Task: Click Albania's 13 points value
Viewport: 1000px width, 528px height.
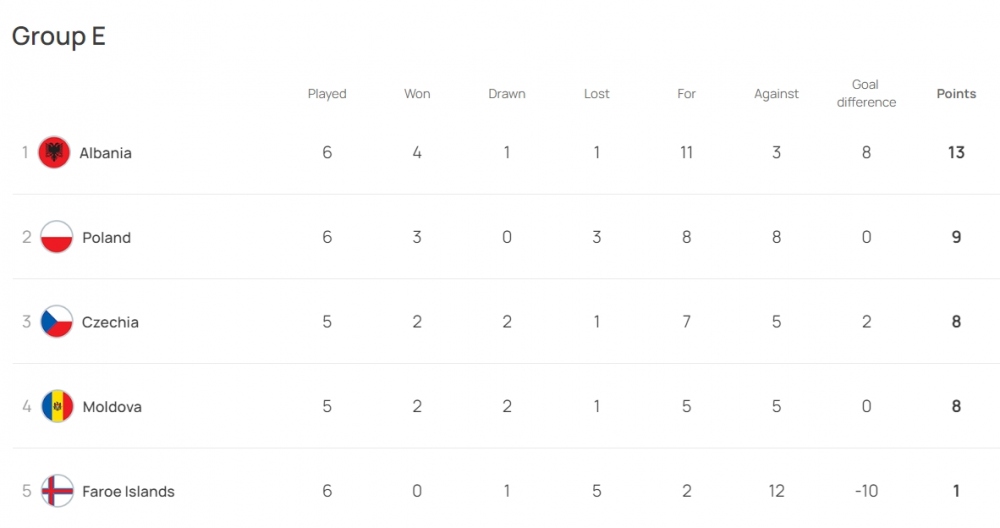Action: click(956, 153)
